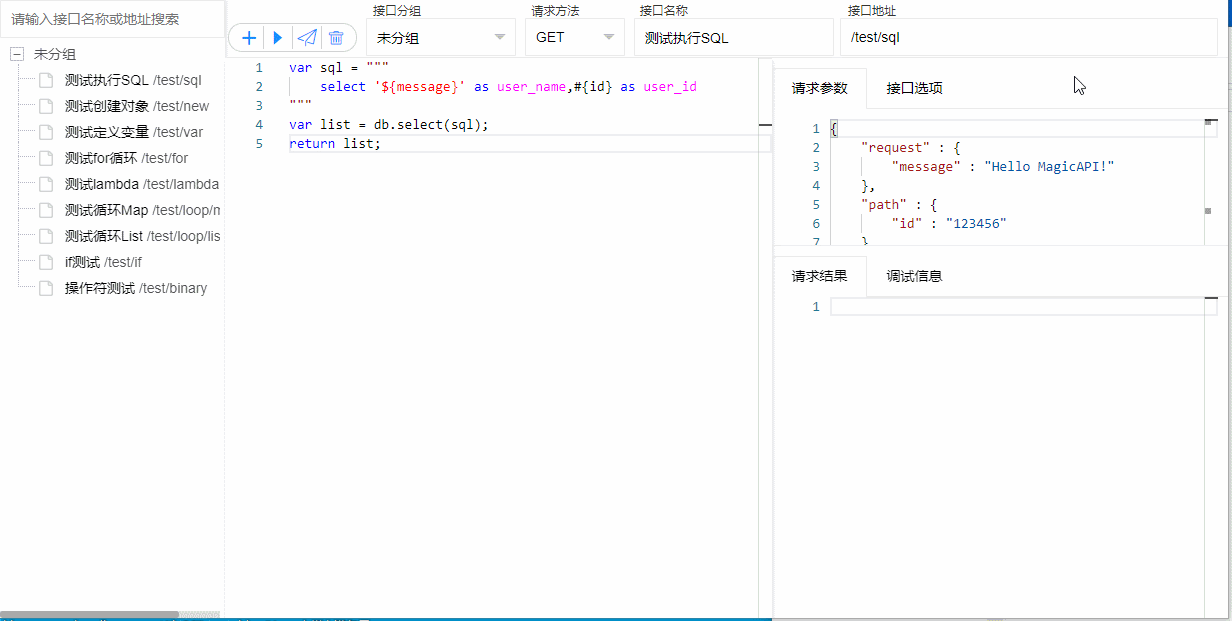The width and height of the screenshot is (1232, 621).
Task: Click file icon beside 测试创建对象
Action: [x=45, y=106]
